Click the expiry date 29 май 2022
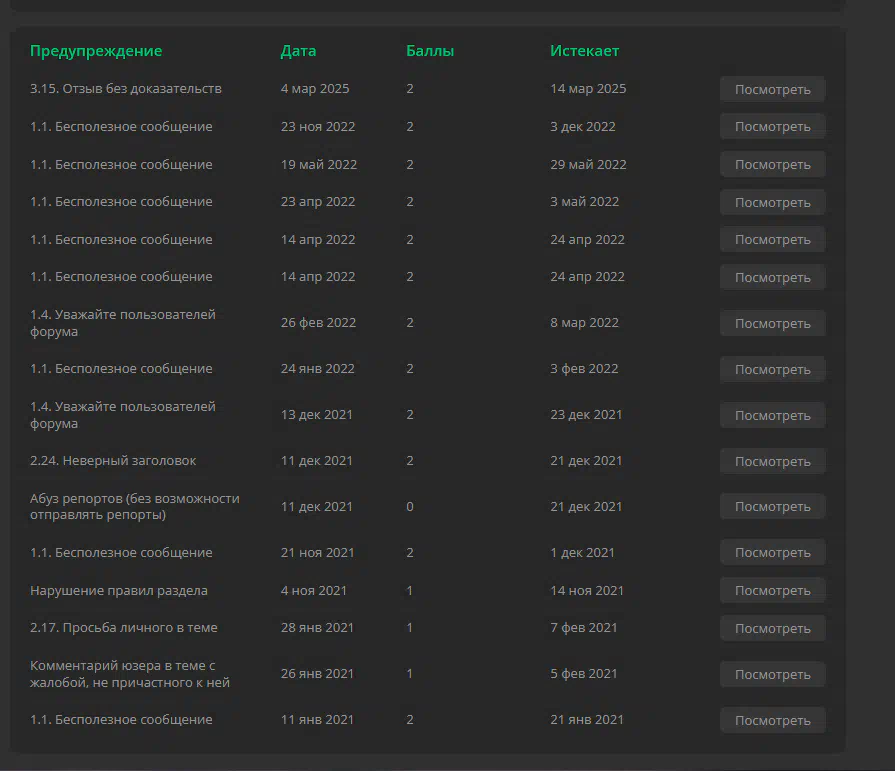Screen dimensions: 895x771 click(588, 164)
